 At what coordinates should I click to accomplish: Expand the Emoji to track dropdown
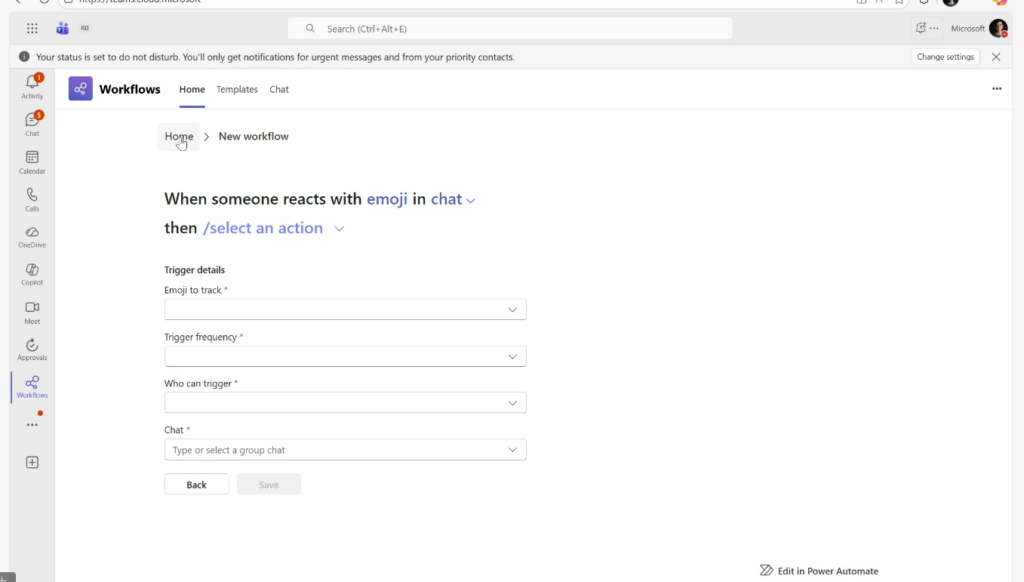click(x=345, y=310)
